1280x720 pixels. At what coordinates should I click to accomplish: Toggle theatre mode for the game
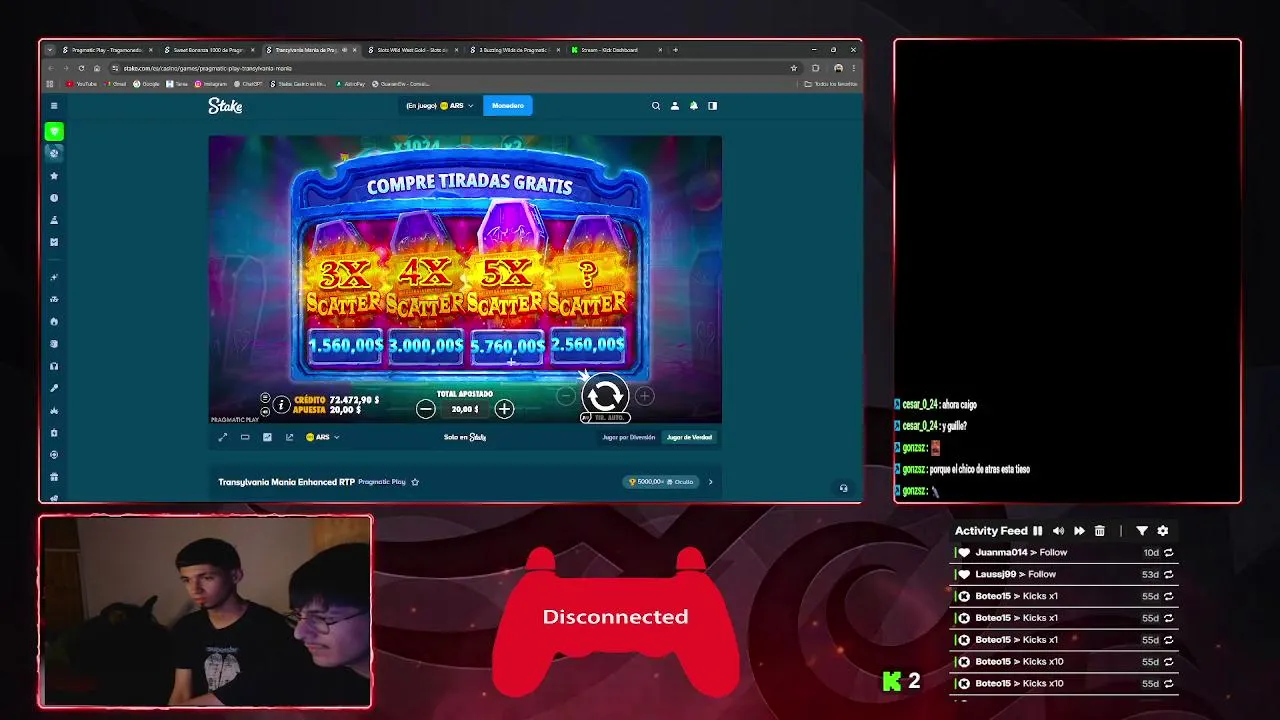pyautogui.click(x=245, y=437)
